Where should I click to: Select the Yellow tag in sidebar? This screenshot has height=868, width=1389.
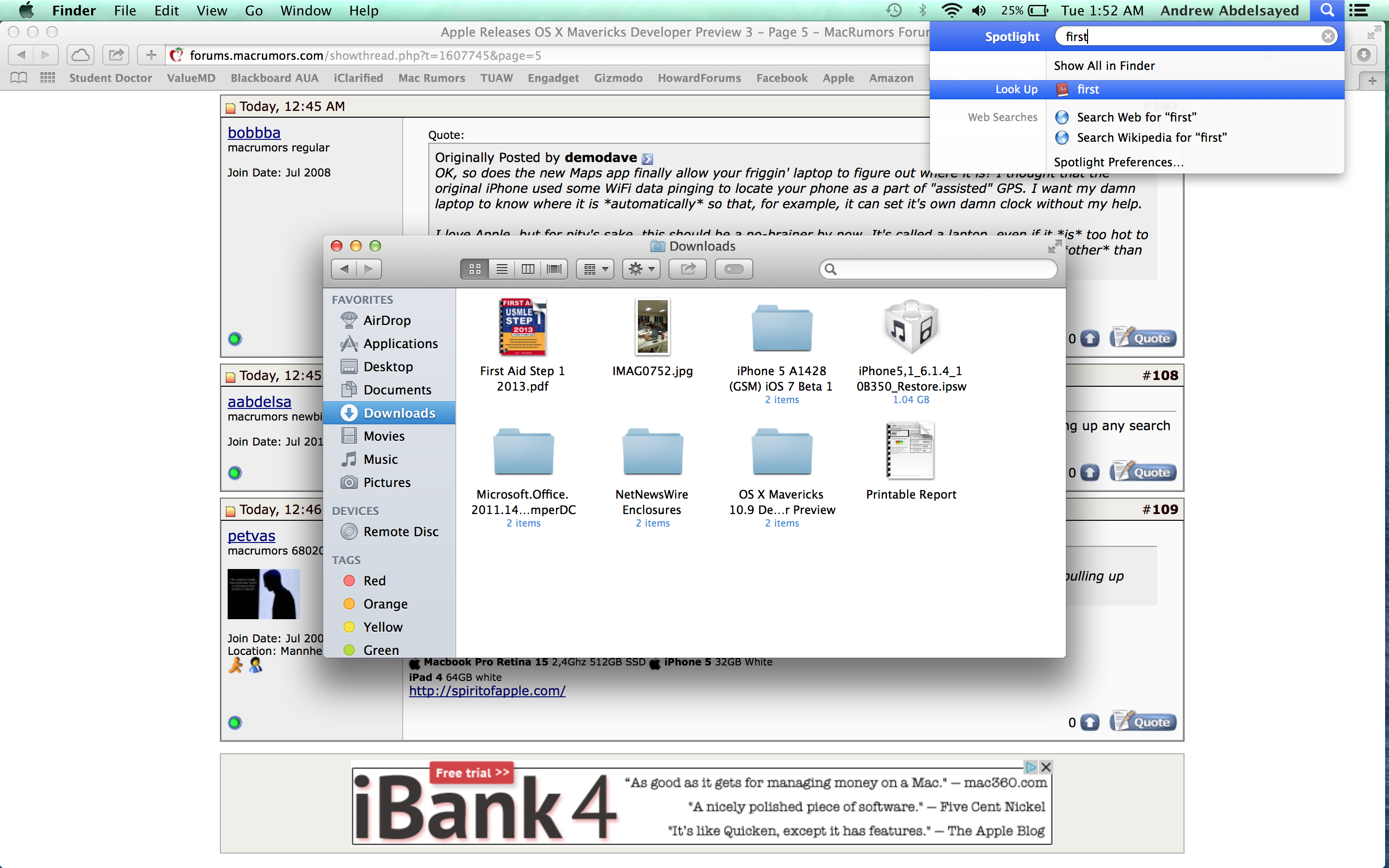[x=389, y=627]
